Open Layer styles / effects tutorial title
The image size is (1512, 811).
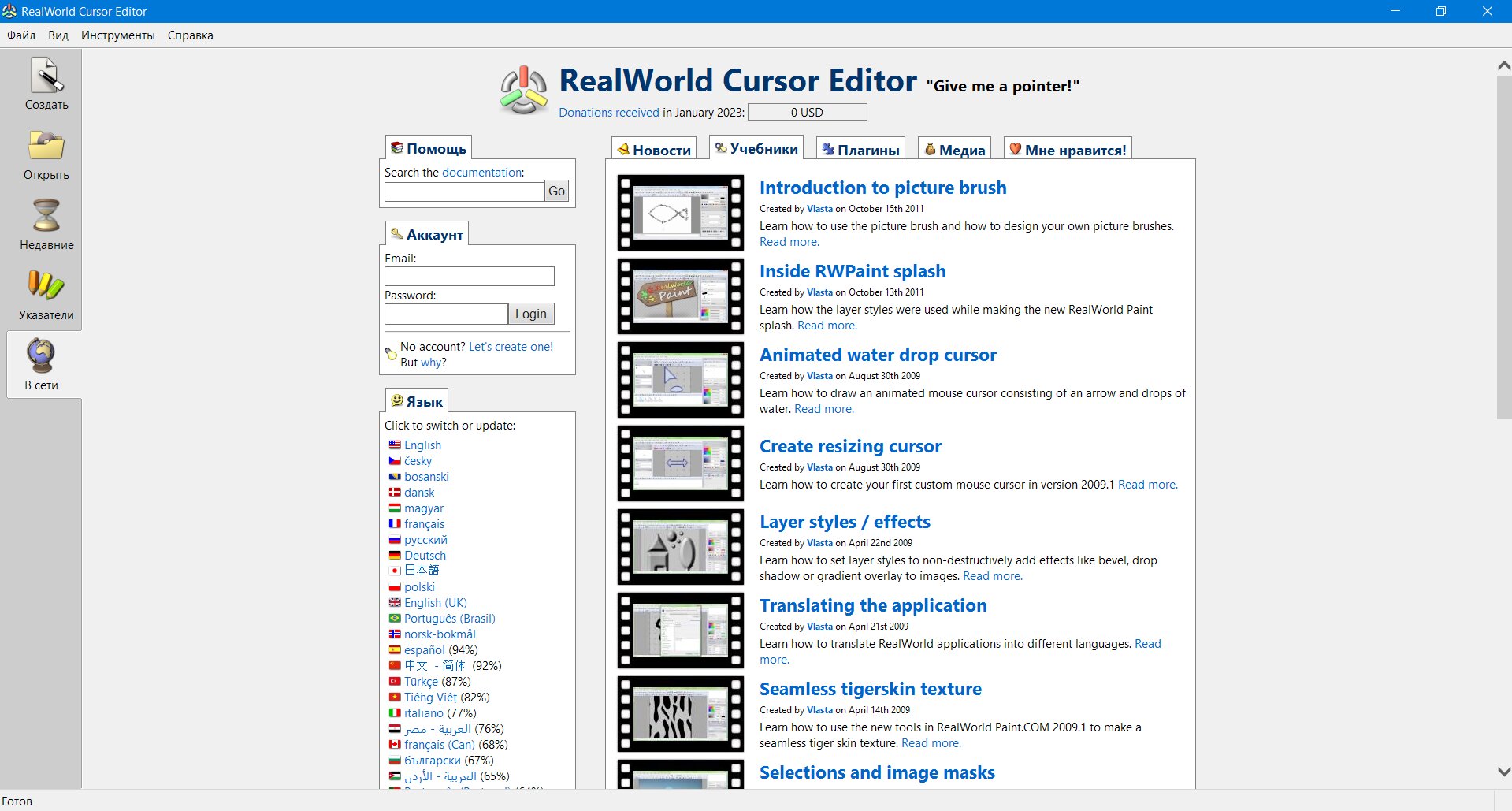click(x=845, y=522)
